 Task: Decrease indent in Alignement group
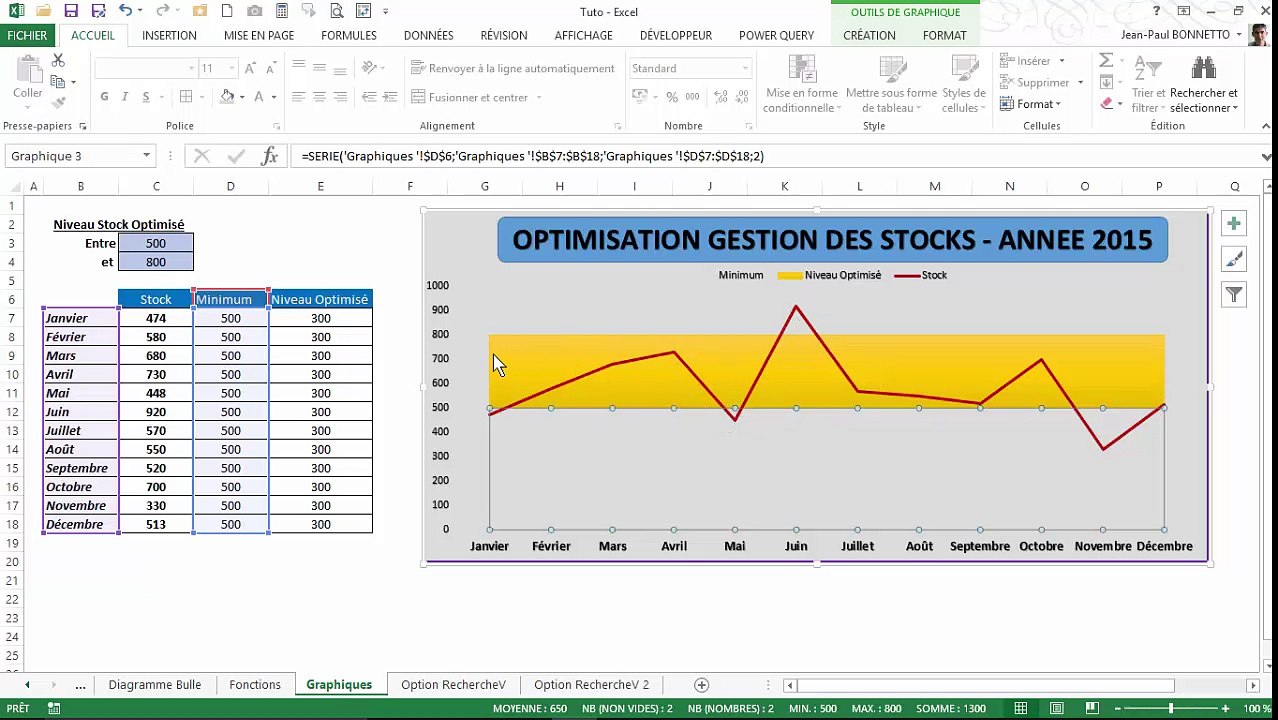click(369, 97)
